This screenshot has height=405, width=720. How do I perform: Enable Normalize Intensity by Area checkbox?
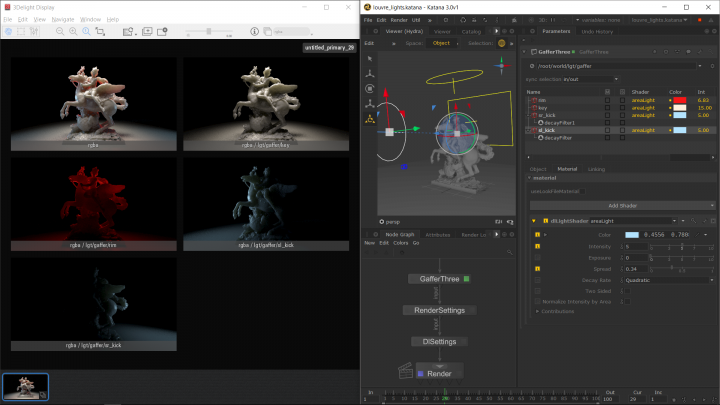pos(626,302)
